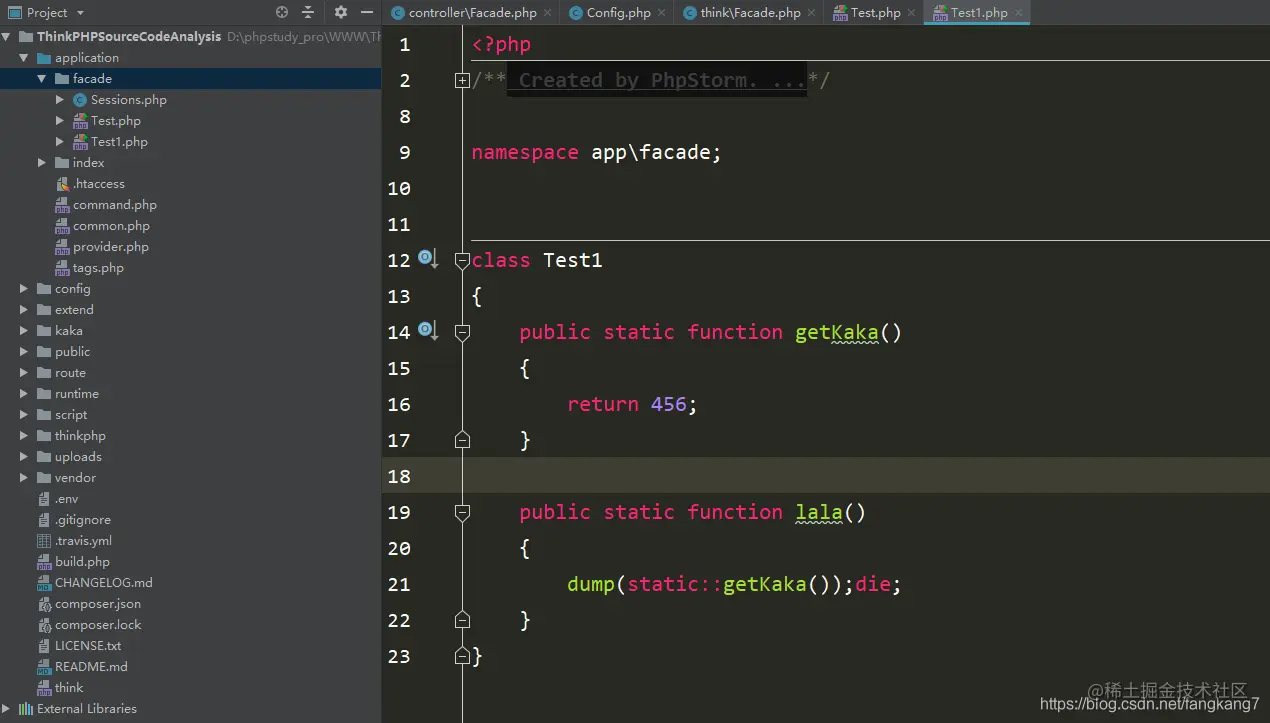Image resolution: width=1270 pixels, height=723 pixels.
Task: Close the think\Facade.php tab
Action: point(811,13)
